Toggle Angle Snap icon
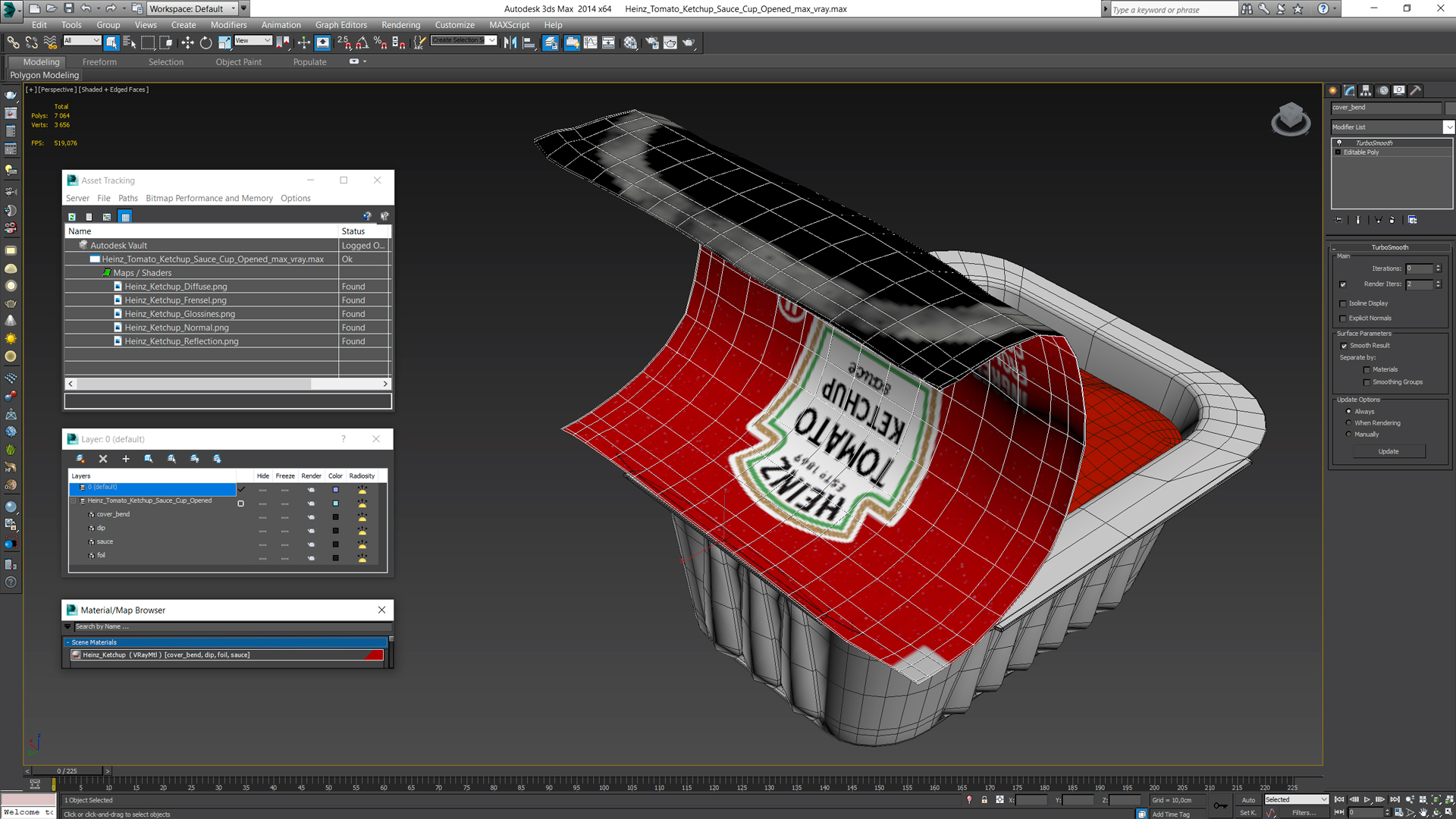 tap(362, 42)
